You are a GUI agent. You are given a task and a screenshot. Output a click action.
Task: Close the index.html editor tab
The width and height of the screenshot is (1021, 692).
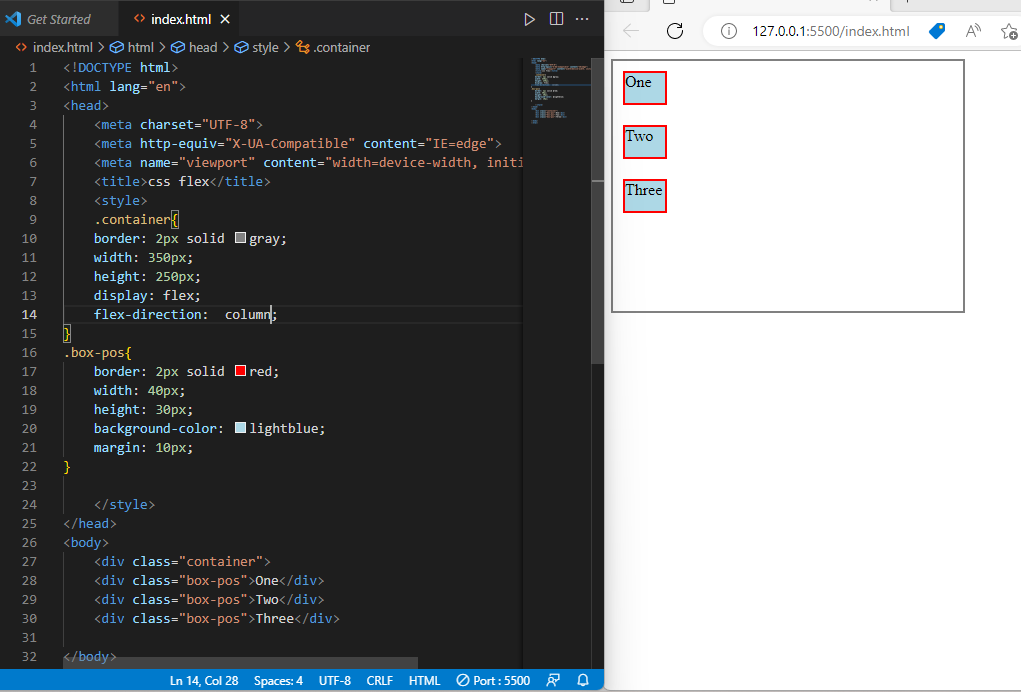click(225, 20)
